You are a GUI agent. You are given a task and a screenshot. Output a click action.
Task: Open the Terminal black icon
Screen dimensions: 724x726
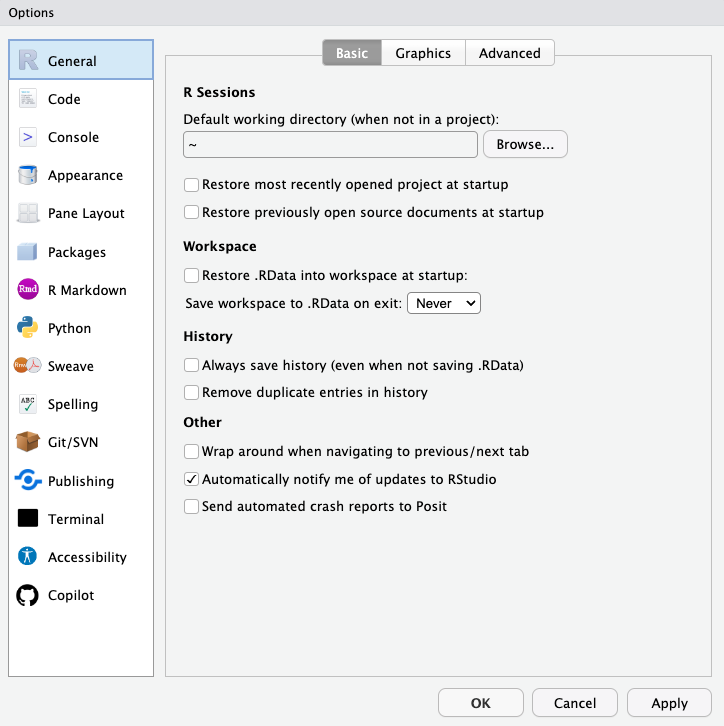point(28,519)
